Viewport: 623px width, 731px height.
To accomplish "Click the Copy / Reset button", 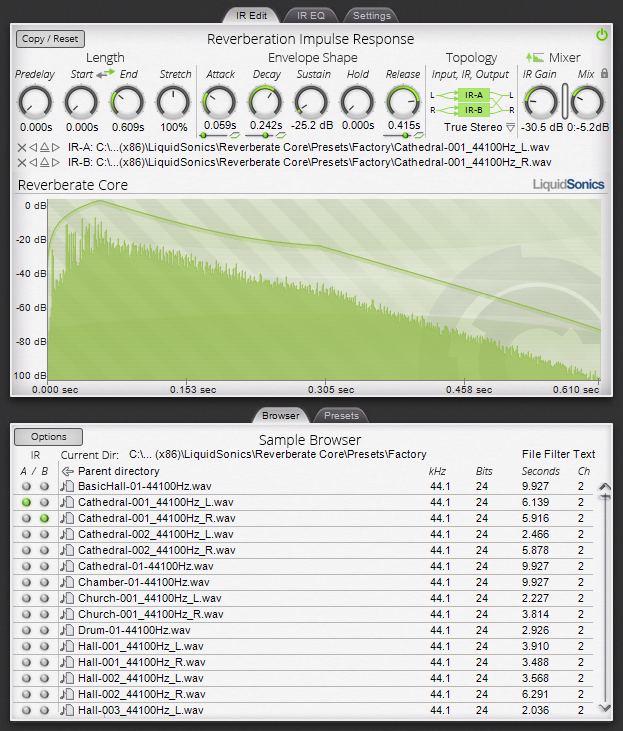I will tap(50, 39).
